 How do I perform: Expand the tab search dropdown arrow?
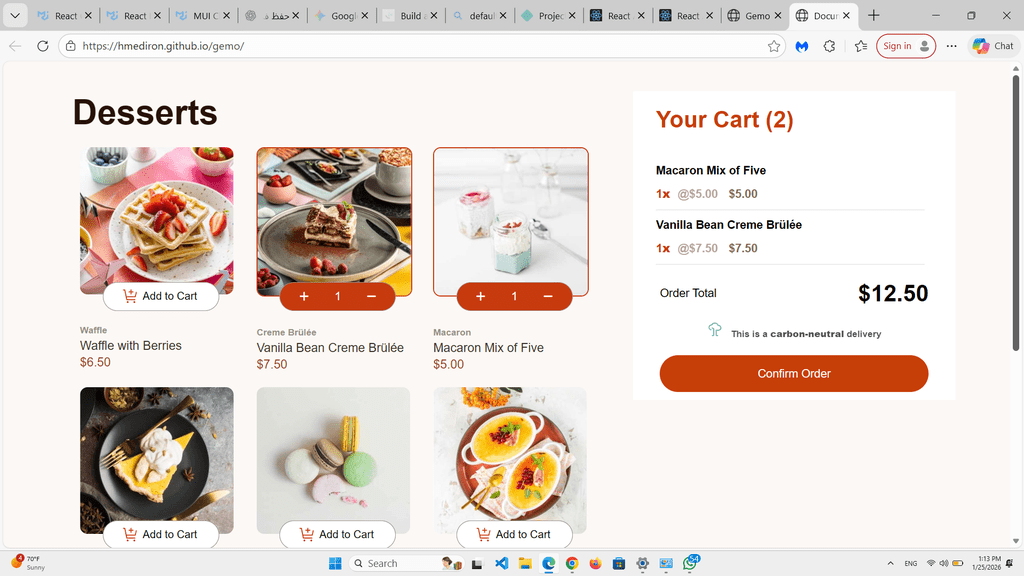coord(15,16)
